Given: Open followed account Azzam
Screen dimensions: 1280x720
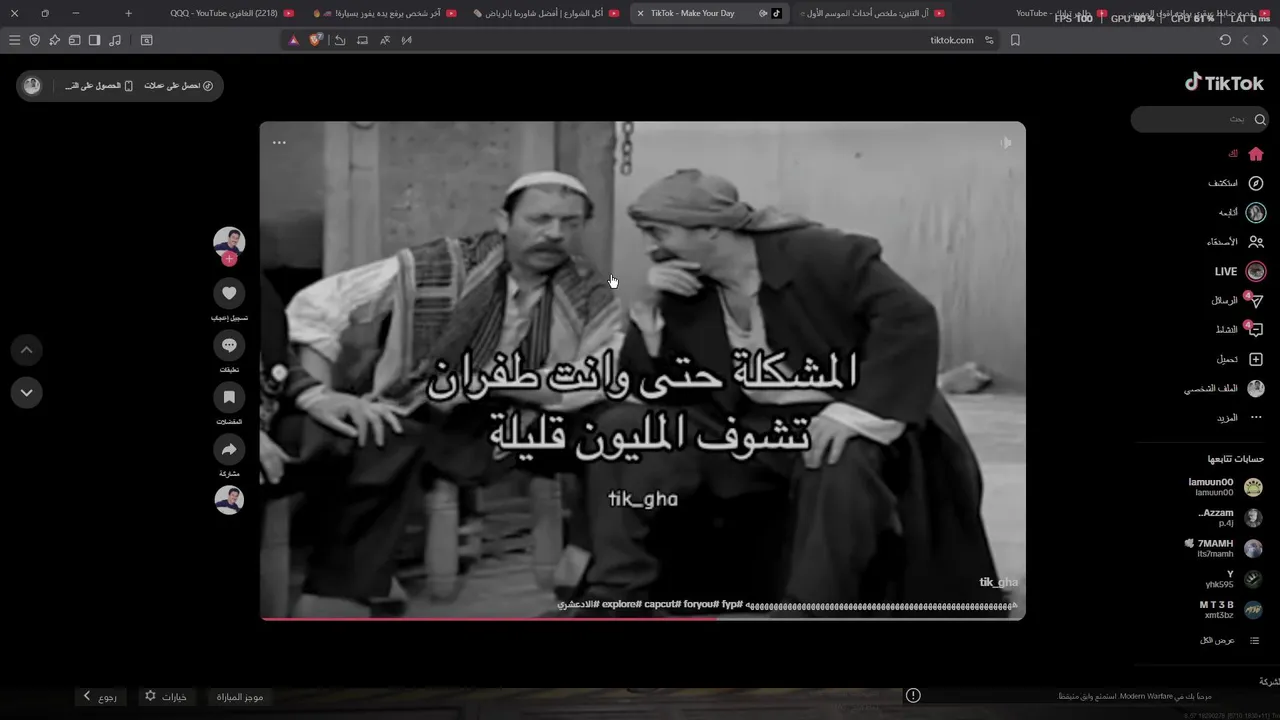Looking at the screenshot, I should [x=1230, y=518].
